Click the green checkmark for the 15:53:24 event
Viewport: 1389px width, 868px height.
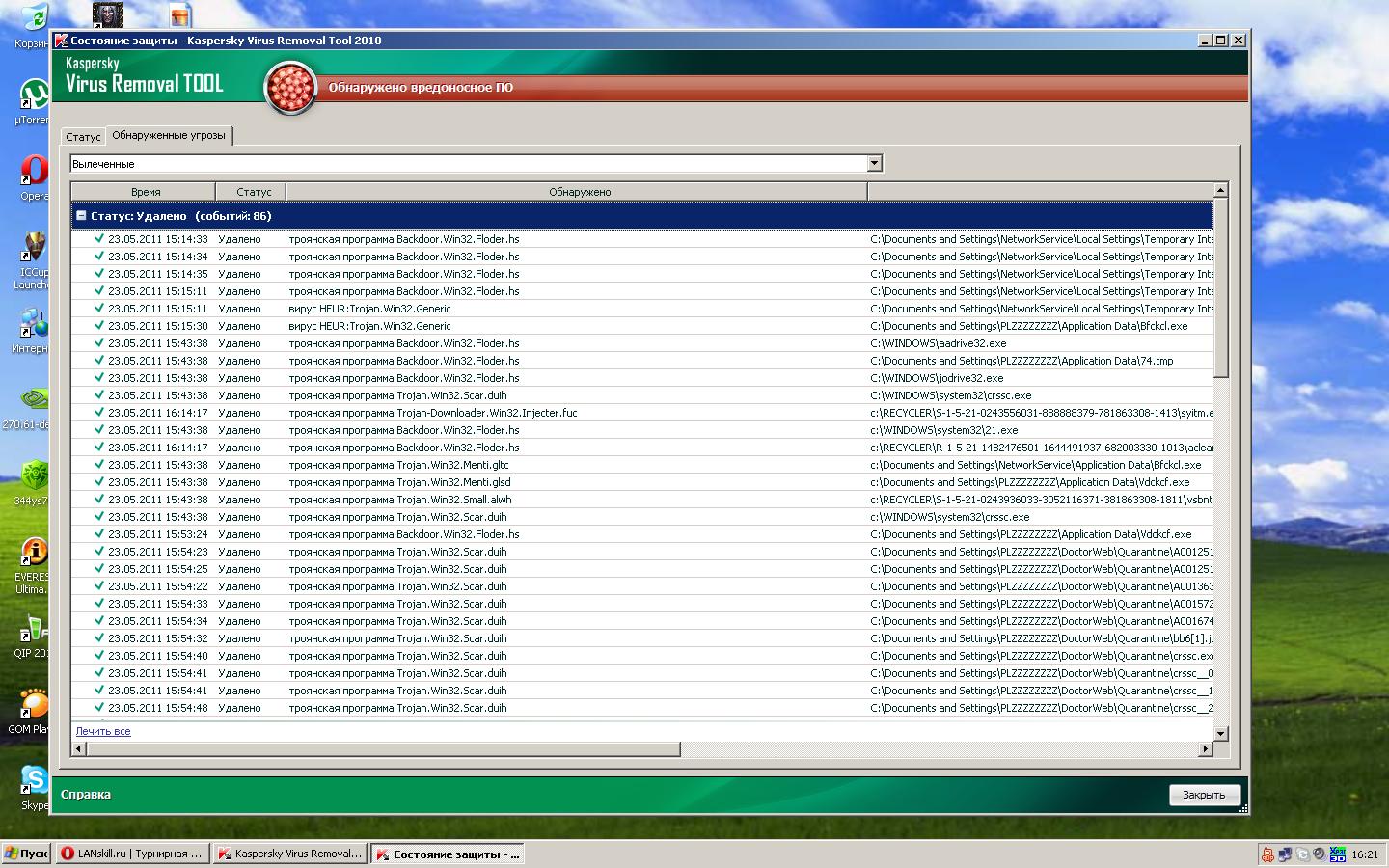(x=98, y=533)
